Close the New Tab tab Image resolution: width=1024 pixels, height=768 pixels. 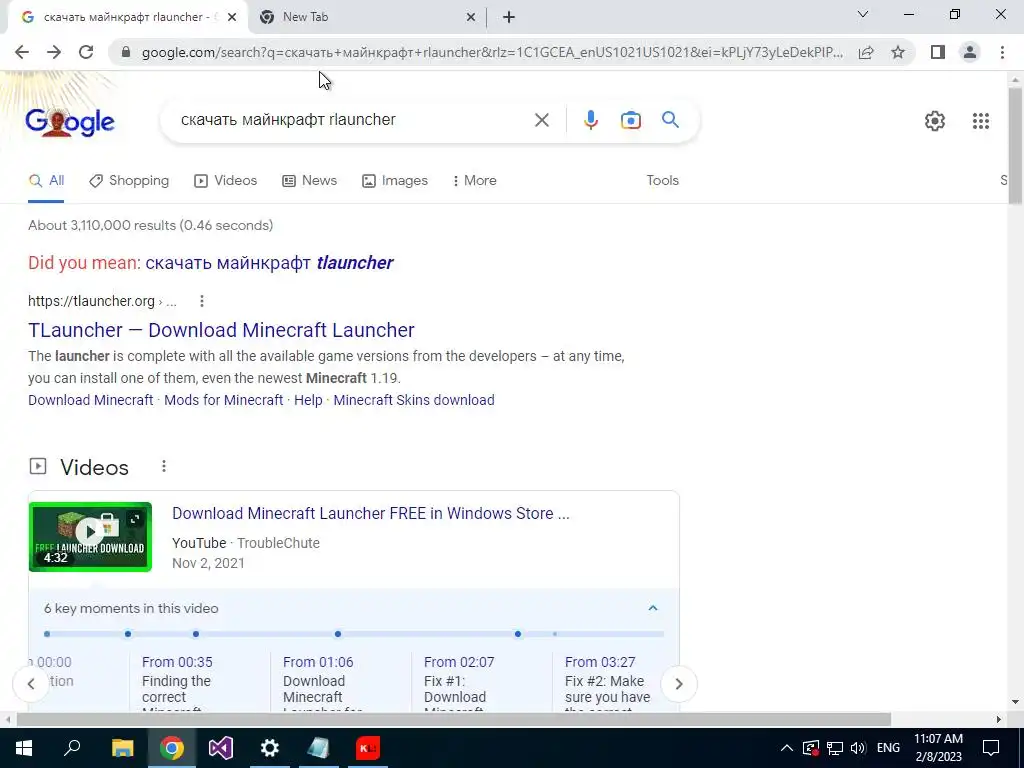click(x=471, y=18)
